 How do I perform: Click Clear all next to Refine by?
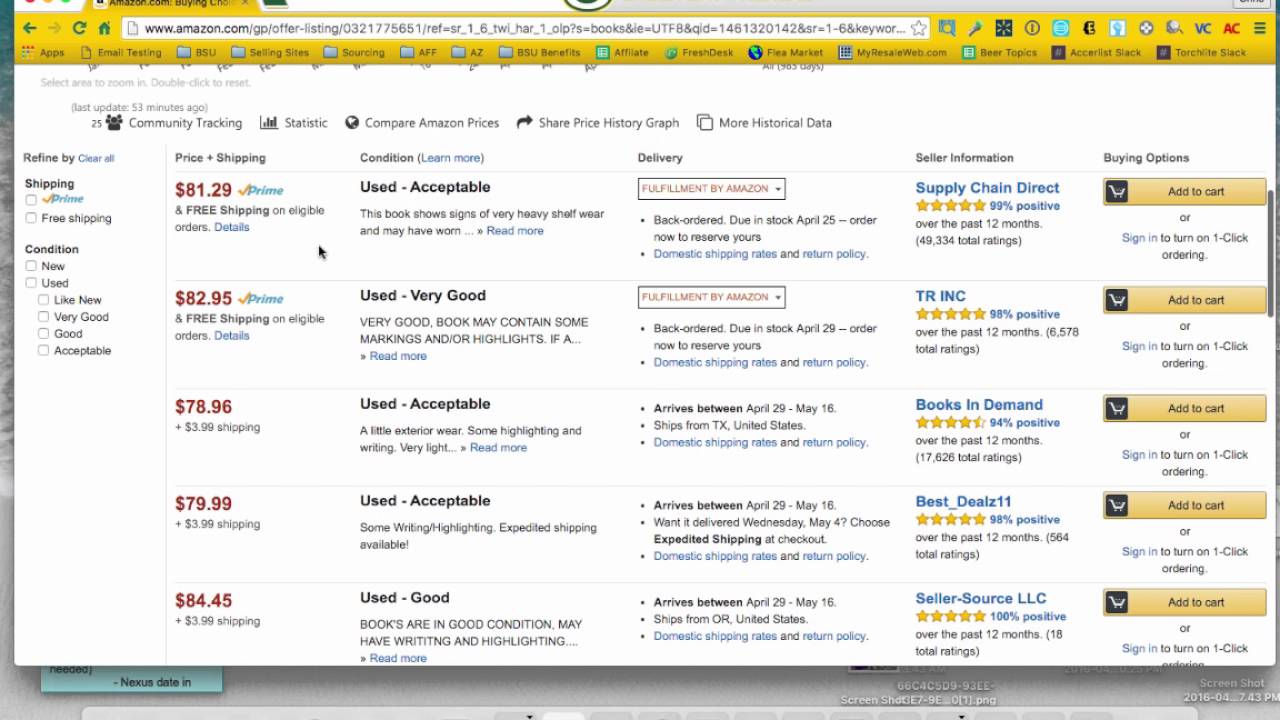96,158
